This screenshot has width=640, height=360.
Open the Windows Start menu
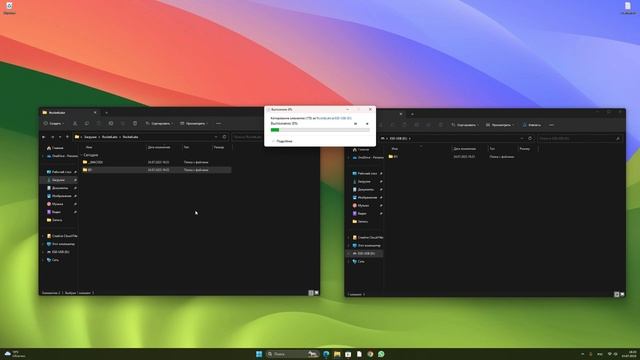click(259, 354)
